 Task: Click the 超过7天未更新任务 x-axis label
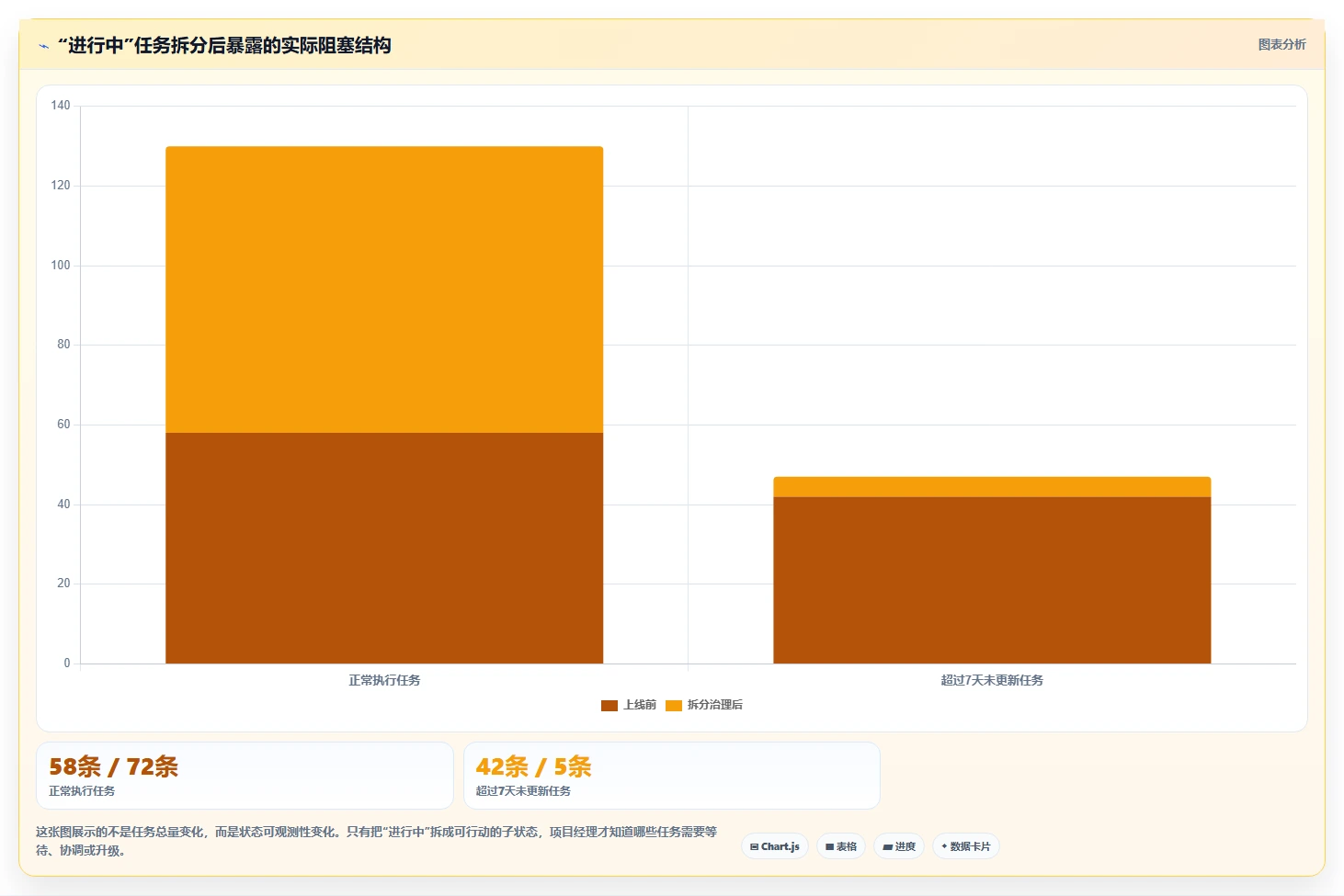point(992,680)
